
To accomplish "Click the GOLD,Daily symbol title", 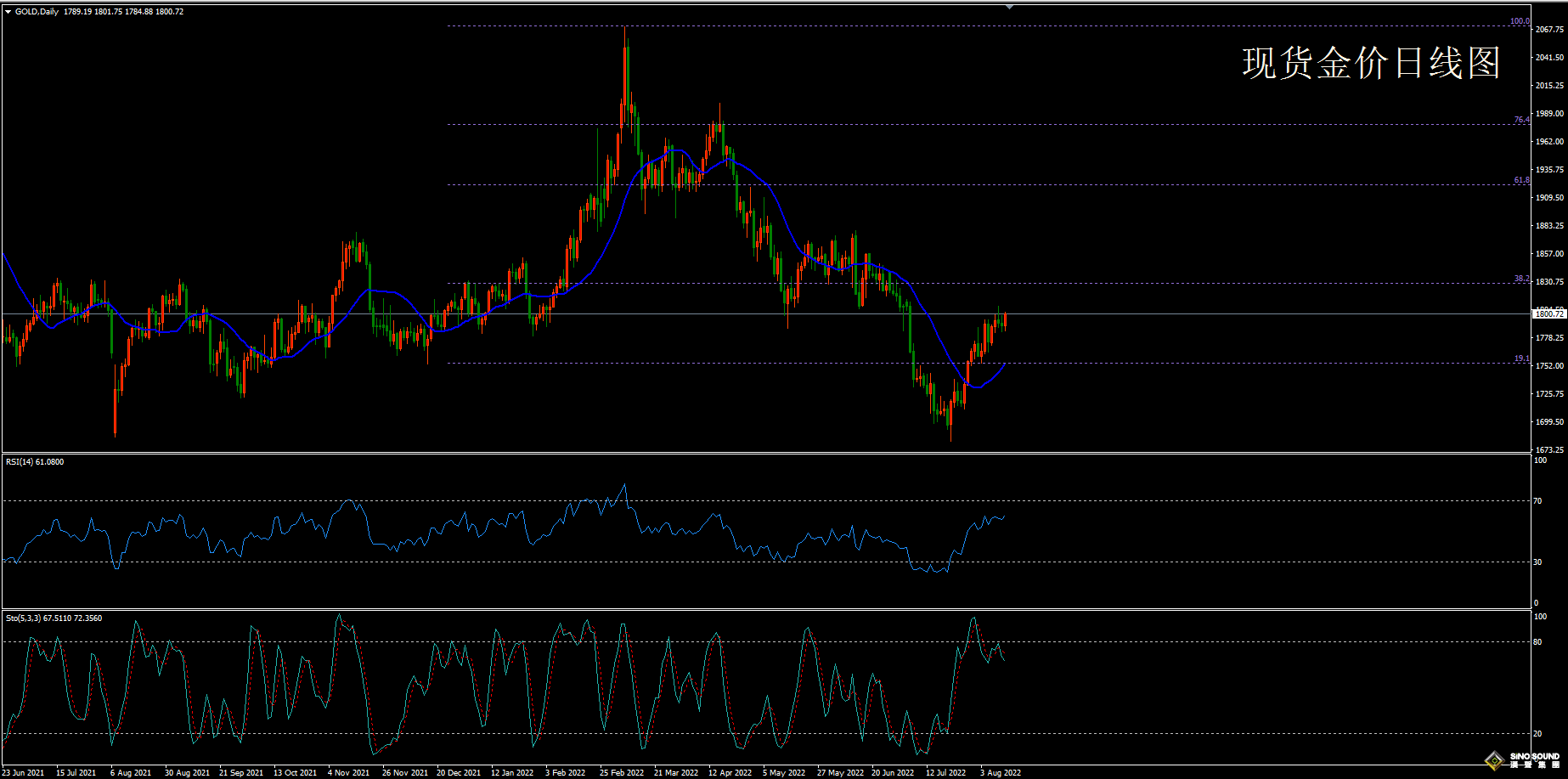I will (x=37, y=12).
